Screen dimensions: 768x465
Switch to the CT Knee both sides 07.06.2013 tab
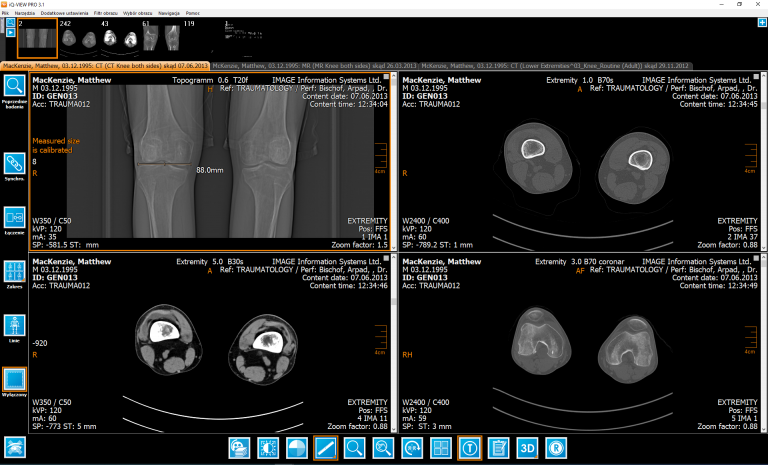point(105,66)
